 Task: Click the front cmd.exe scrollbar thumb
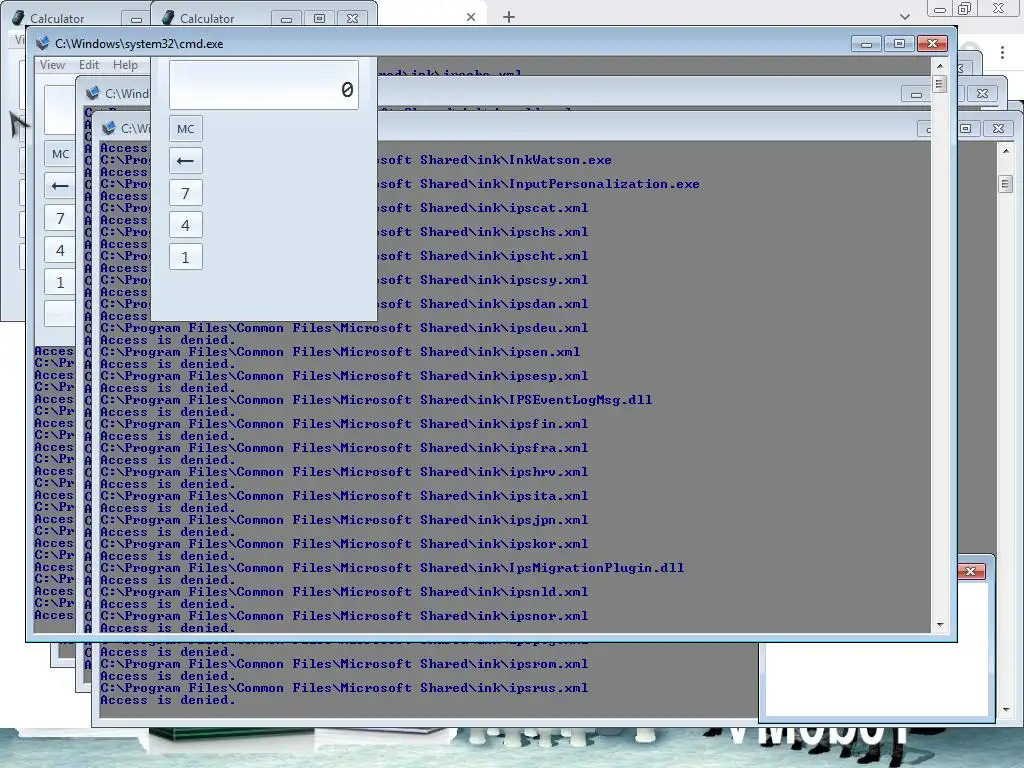[940, 84]
